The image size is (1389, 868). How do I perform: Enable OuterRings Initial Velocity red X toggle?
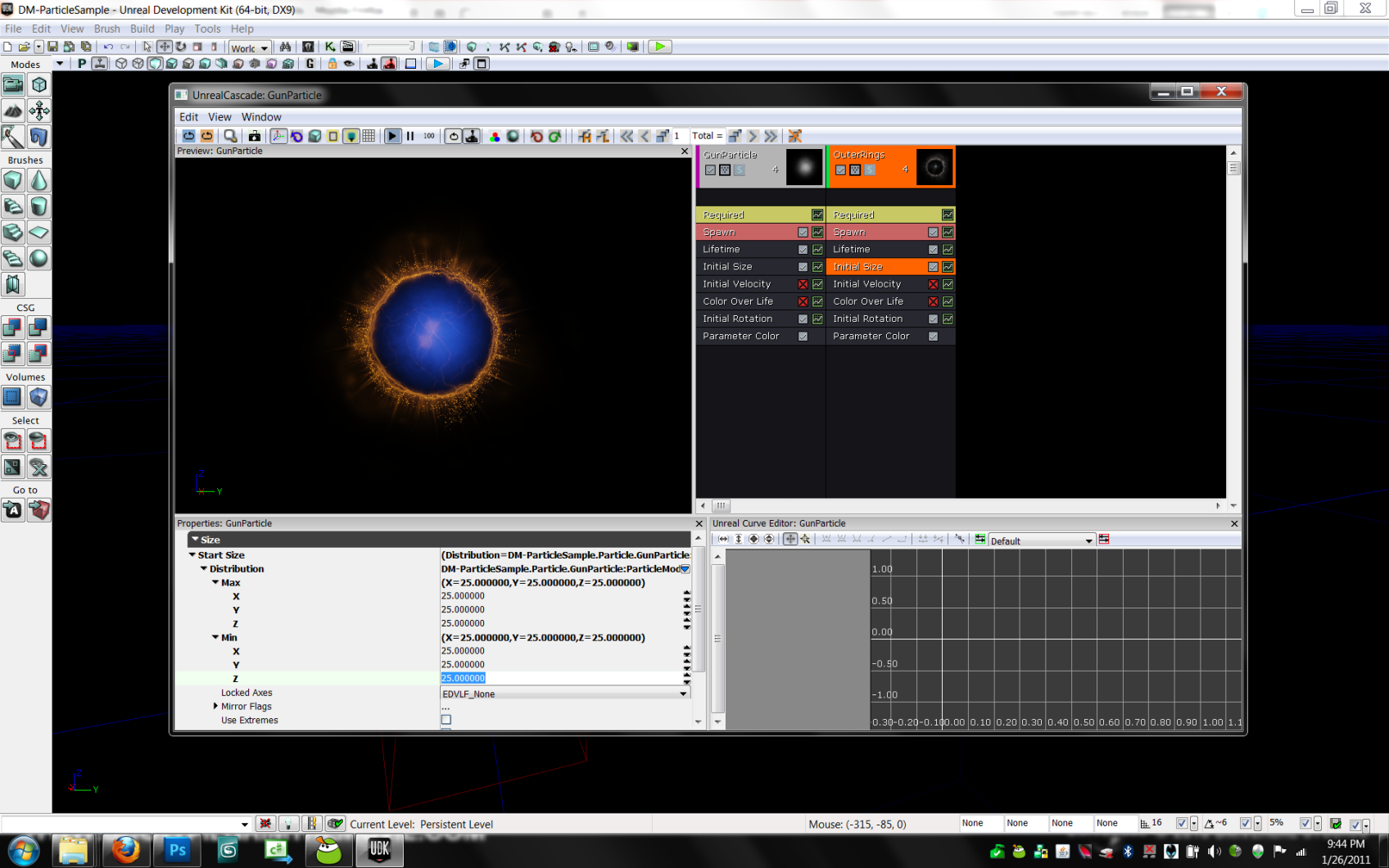(x=933, y=284)
